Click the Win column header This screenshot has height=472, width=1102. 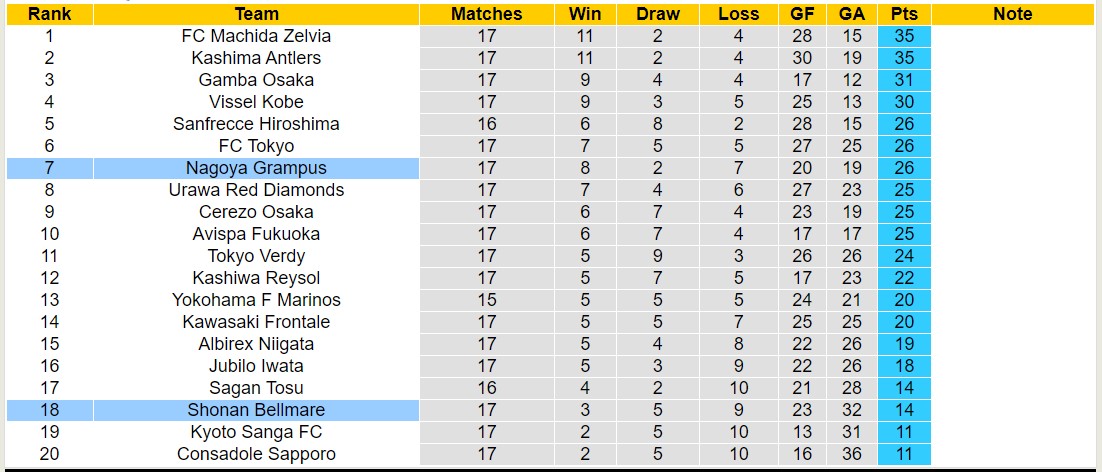point(585,14)
